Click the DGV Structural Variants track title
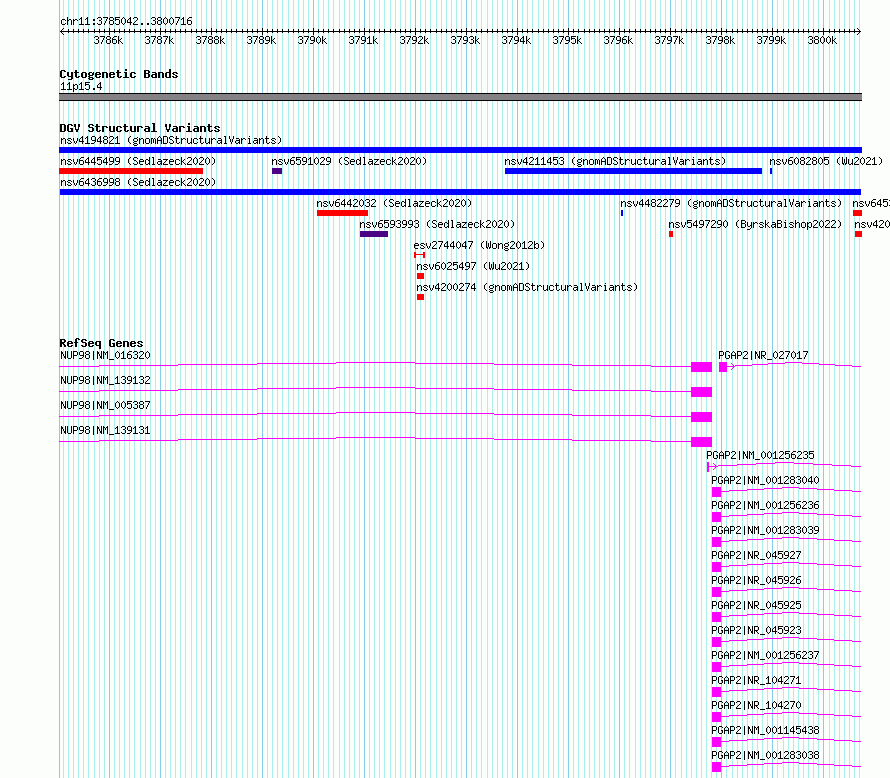 (x=140, y=128)
